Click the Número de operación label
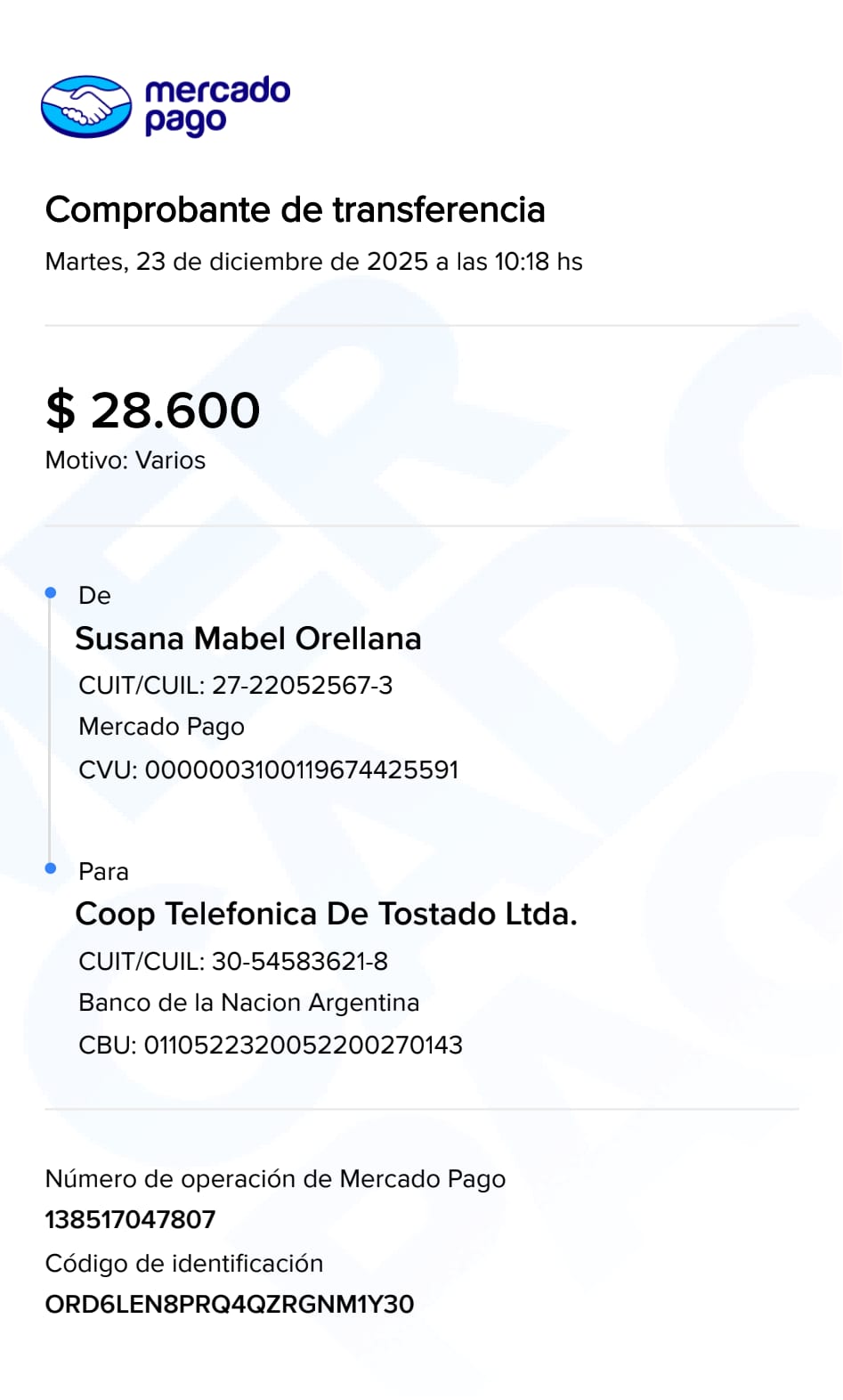Image resolution: width=843 pixels, height=1400 pixels. tap(275, 1179)
